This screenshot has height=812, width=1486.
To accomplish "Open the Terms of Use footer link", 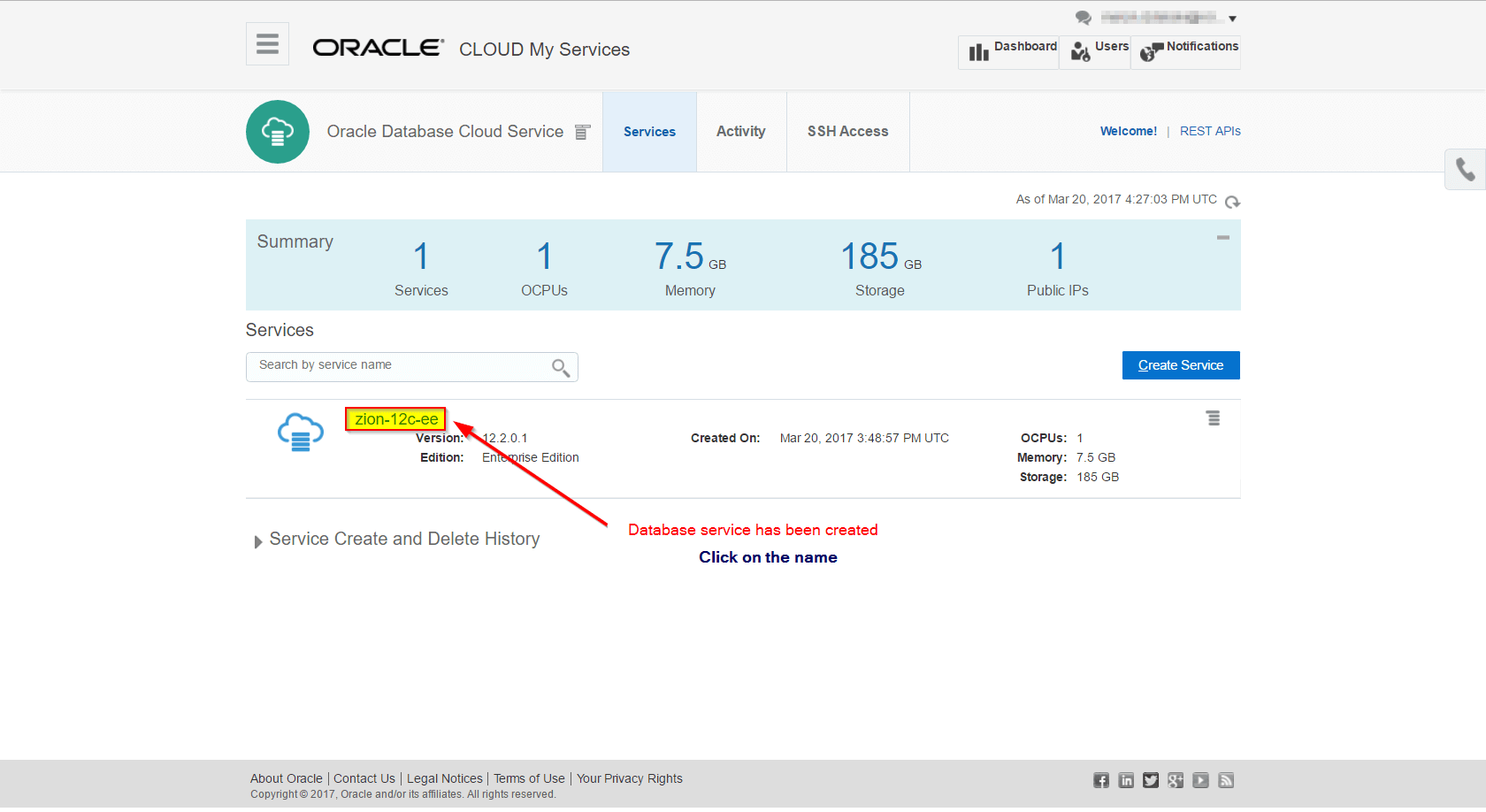I will coord(529,778).
